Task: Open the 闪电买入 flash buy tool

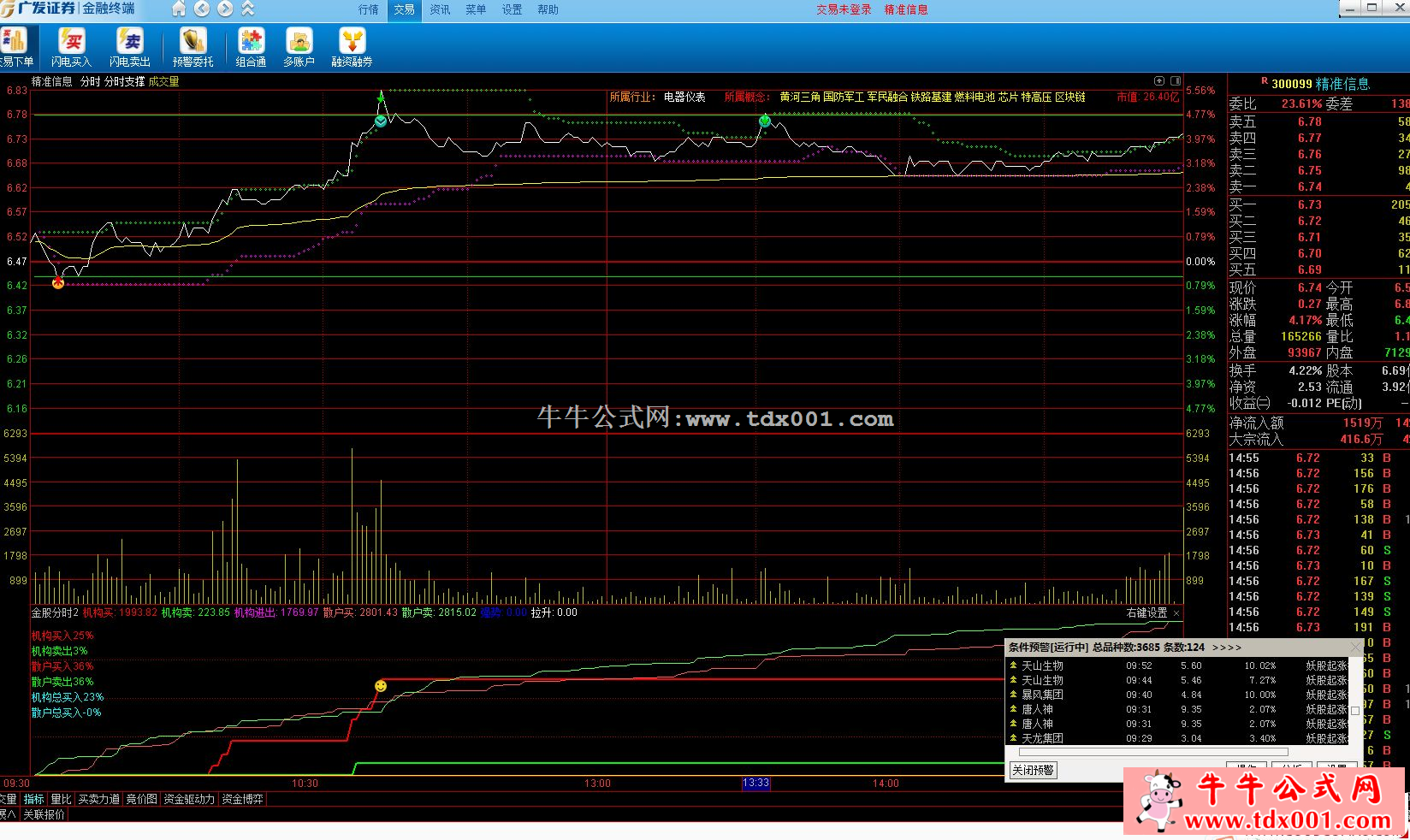Action: pyautogui.click(x=71, y=47)
